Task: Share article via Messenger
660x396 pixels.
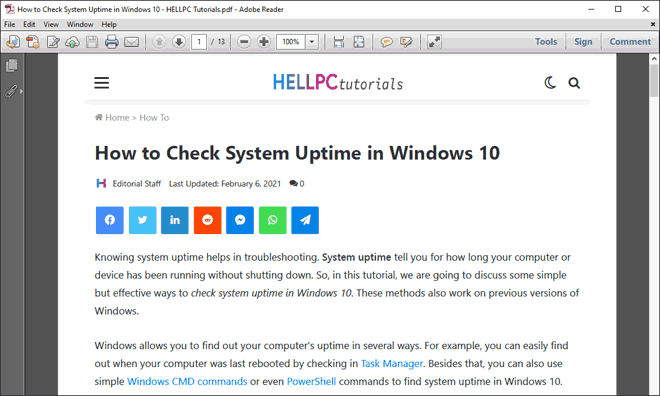Action: (x=240, y=220)
